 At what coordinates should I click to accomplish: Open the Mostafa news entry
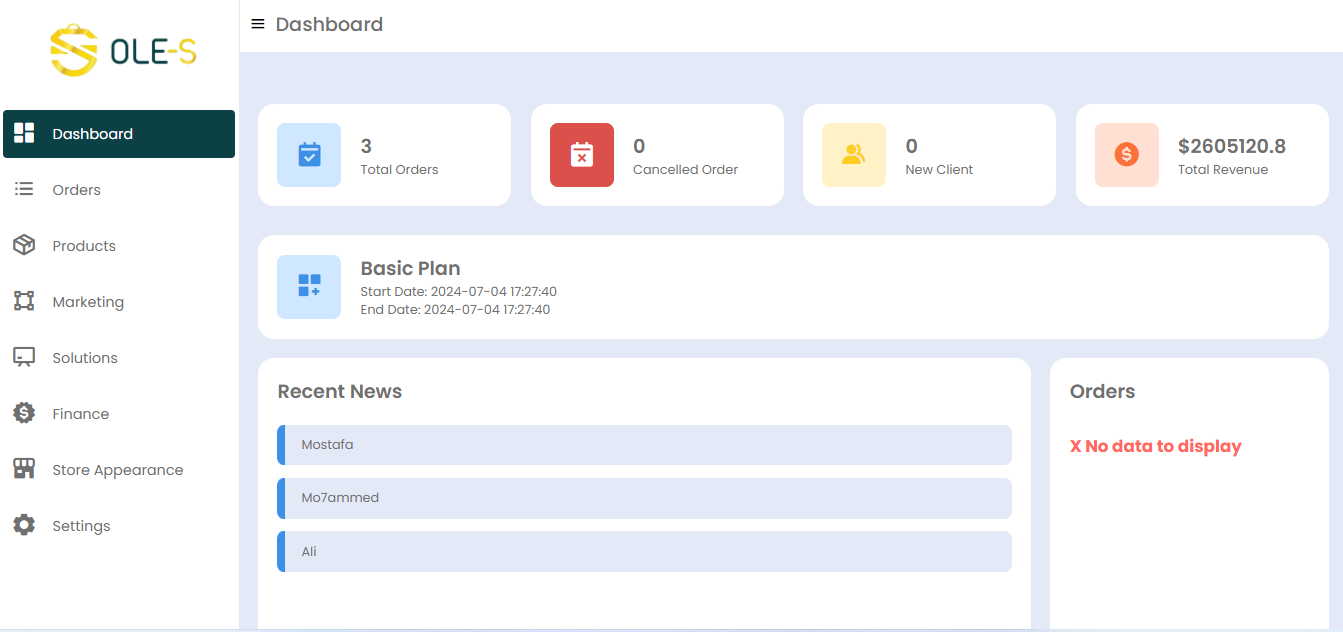[x=644, y=445]
